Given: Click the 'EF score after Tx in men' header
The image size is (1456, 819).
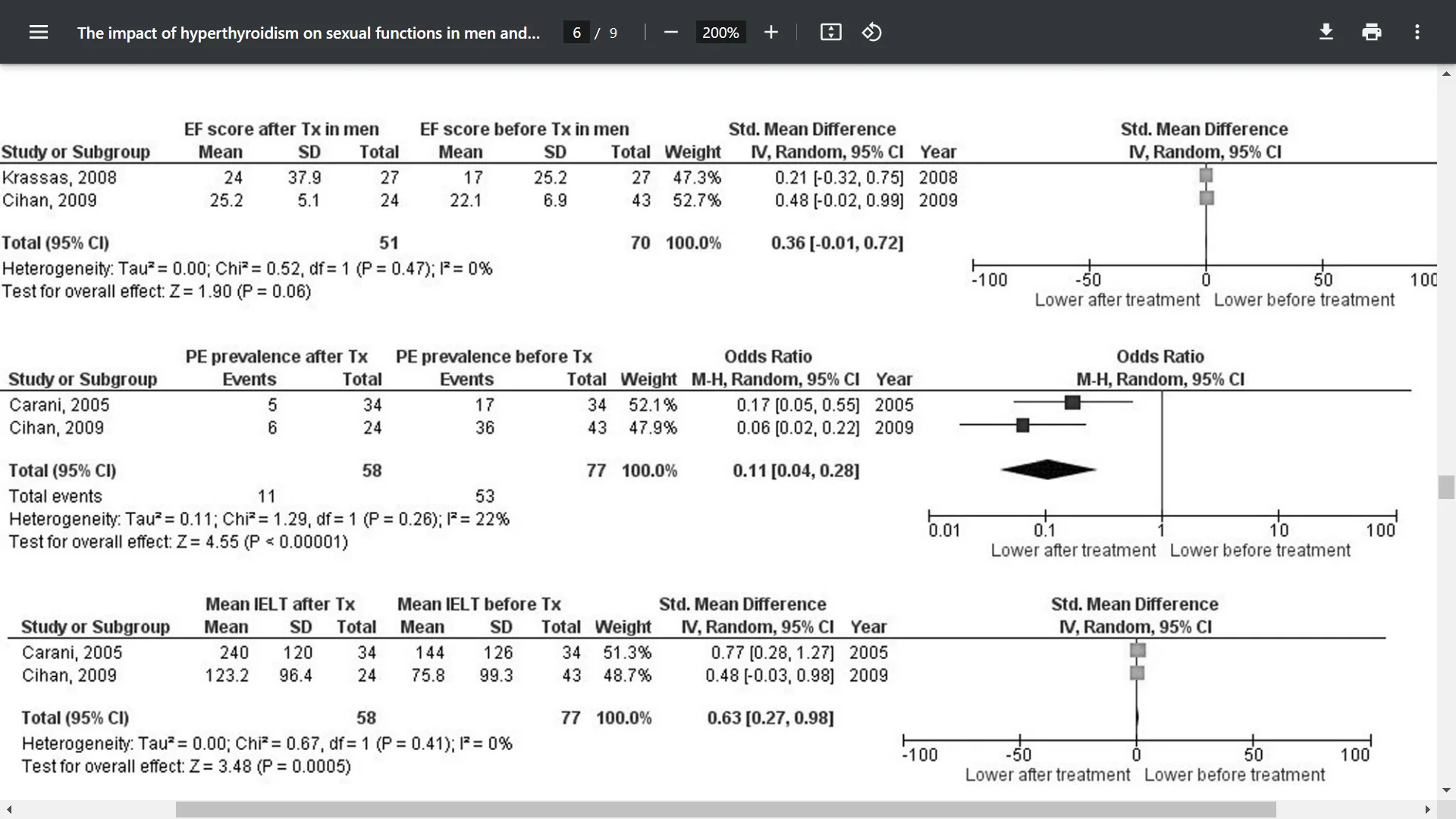Looking at the screenshot, I should (x=281, y=130).
